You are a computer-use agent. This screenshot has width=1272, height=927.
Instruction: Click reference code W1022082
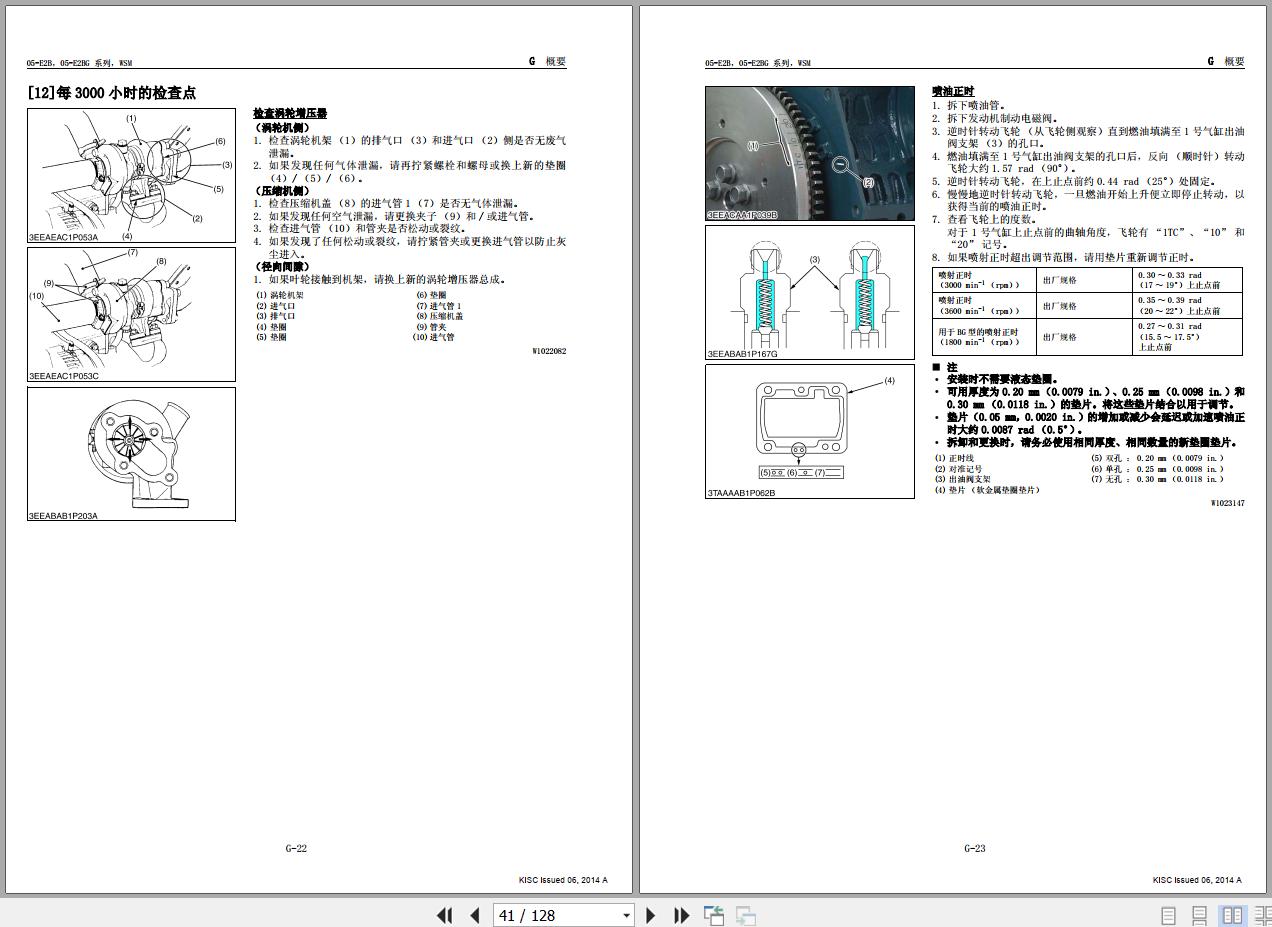coord(548,351)
